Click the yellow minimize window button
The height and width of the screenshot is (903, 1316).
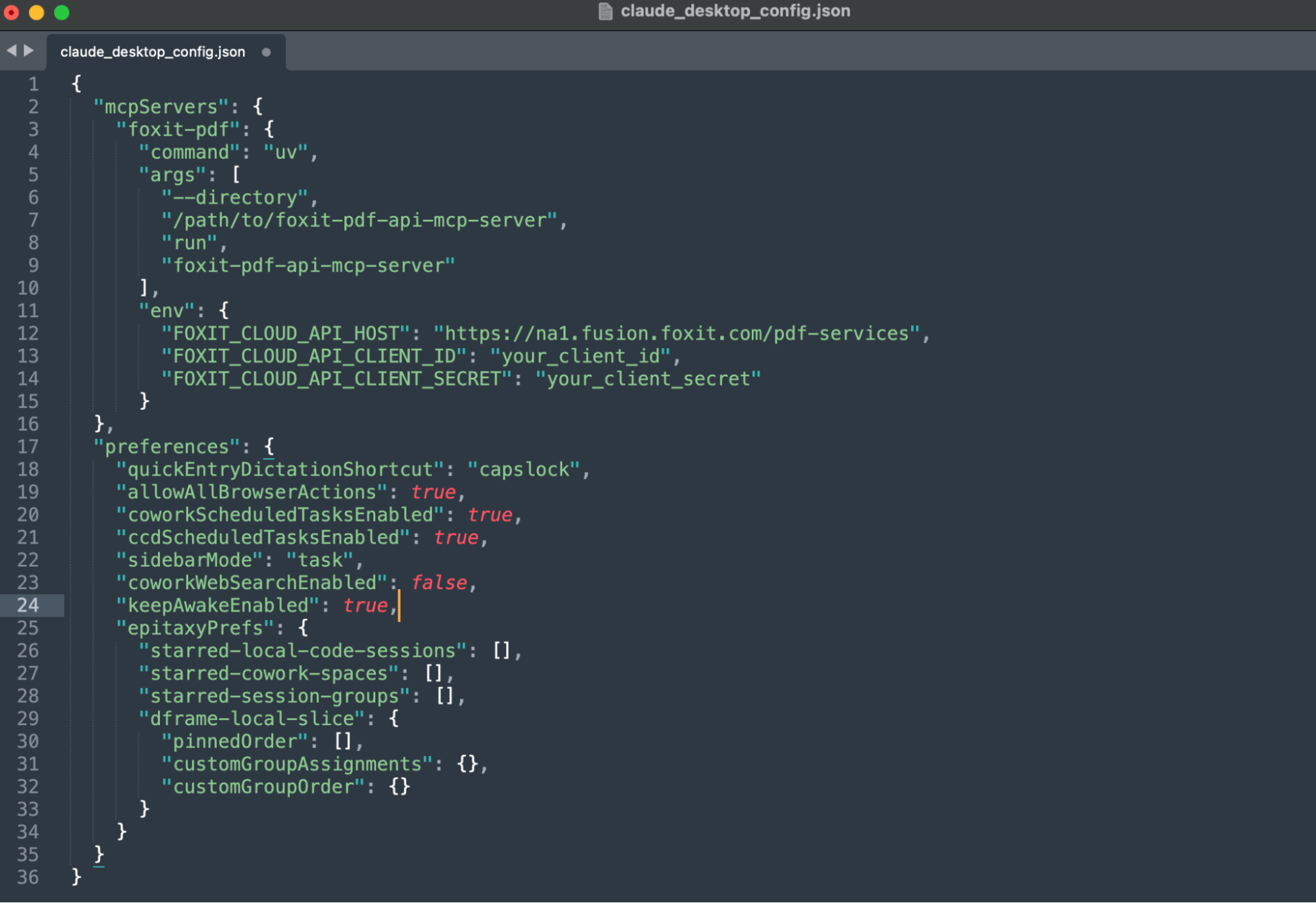(x=36, y=12)
